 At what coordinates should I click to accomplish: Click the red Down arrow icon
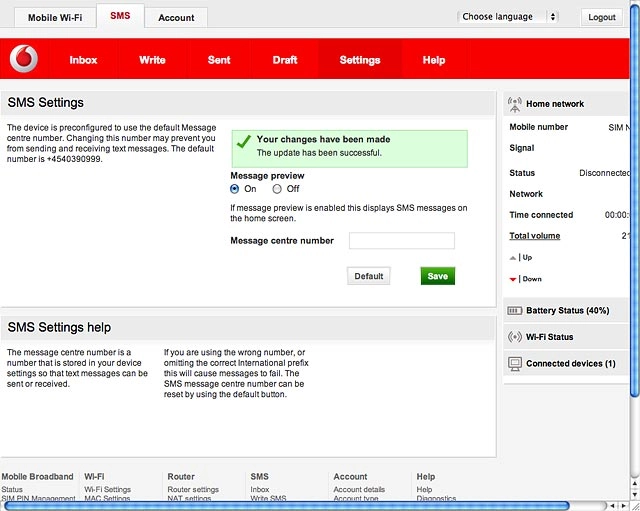[x=513, y=280]
